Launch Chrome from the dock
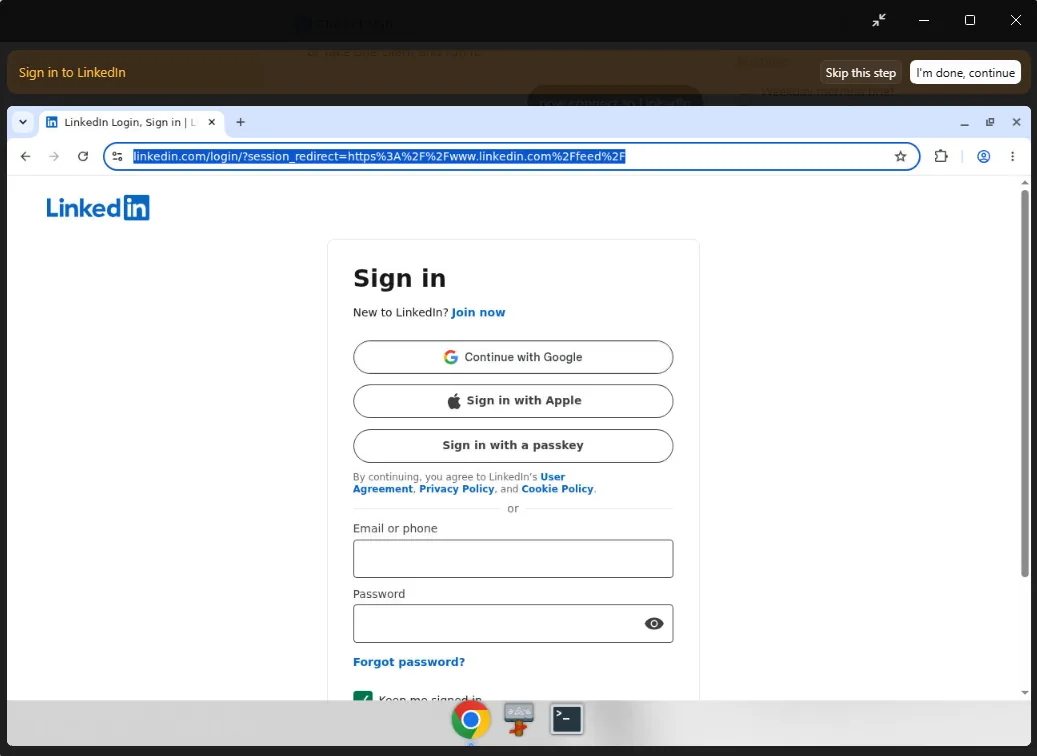 click(x=470, y=720)
